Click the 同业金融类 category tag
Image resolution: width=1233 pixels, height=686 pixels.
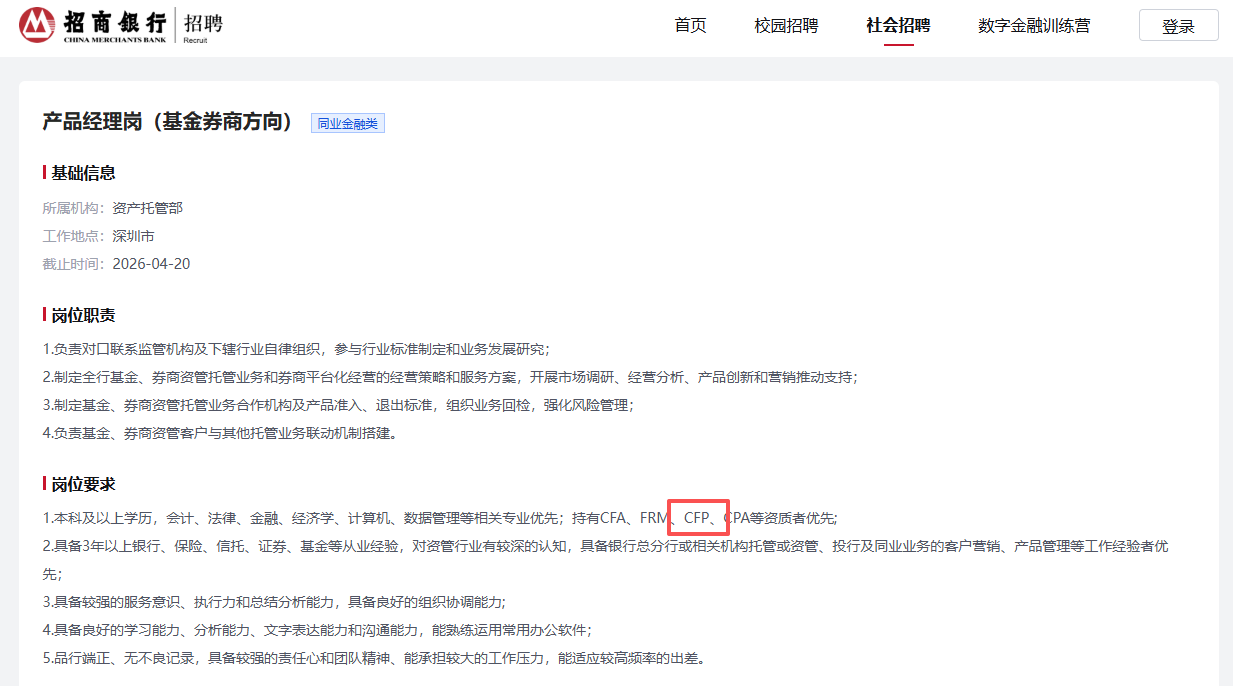point(347,123)
